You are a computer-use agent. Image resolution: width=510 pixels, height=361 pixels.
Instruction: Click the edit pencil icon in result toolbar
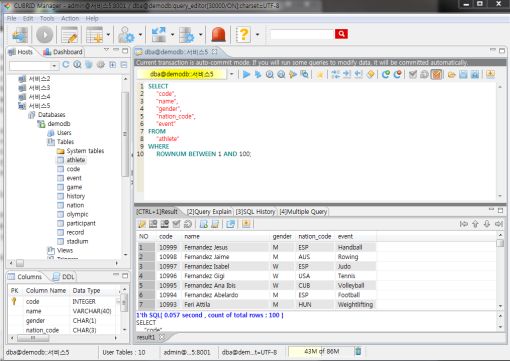[142, 224]
